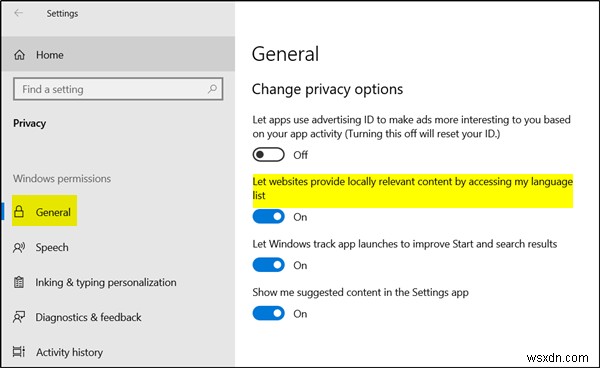Screen dimensions: 600x368
Task: Click the Settings window title text
Action: [x=62, y=13]
